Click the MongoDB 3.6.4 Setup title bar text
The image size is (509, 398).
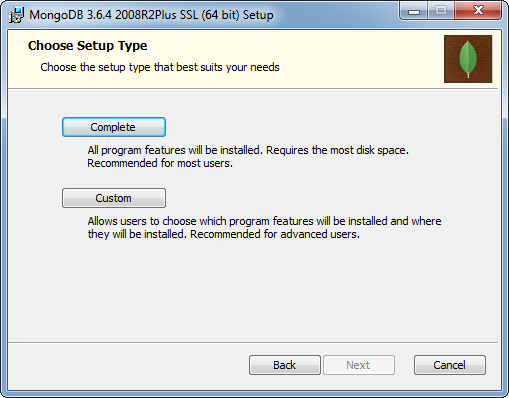(151, 15)
